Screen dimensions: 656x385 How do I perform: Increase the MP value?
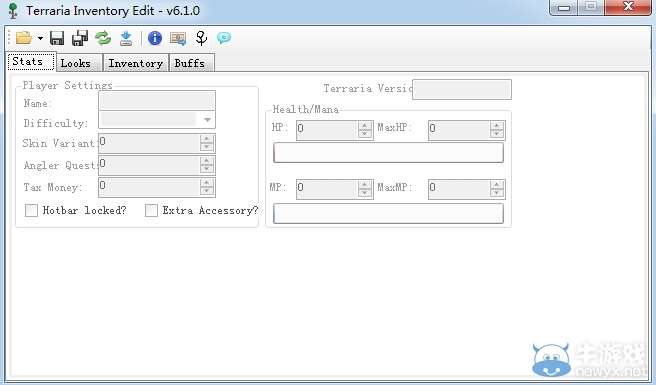[365, 185]
